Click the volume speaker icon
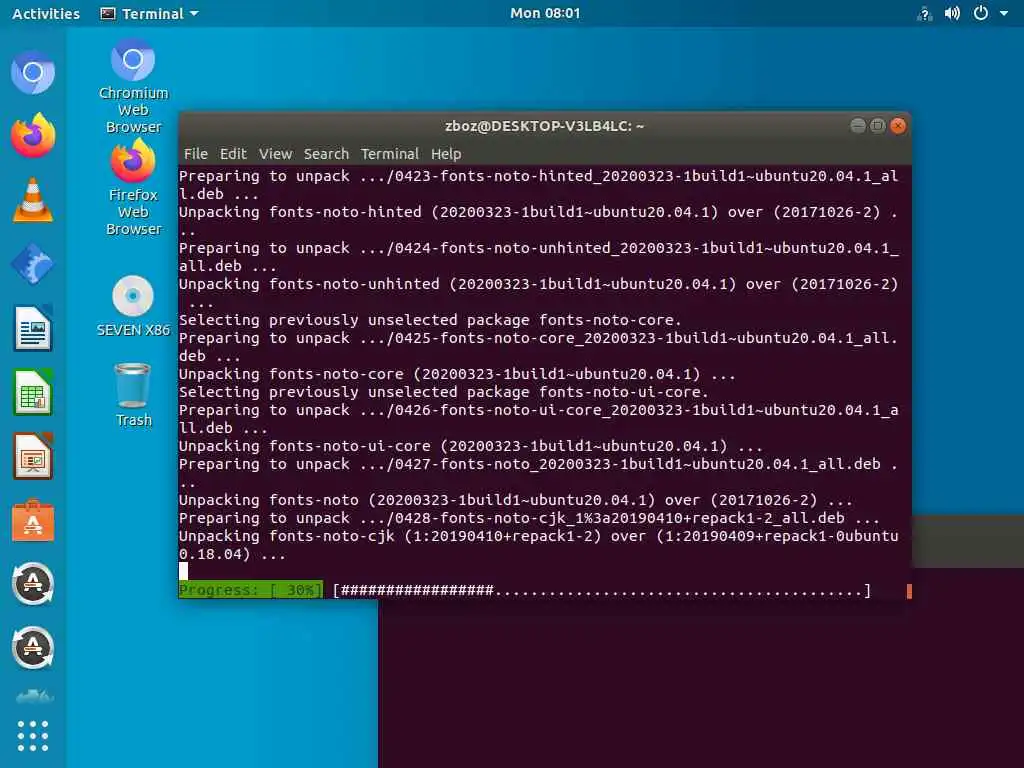The image size is (1024, 768). 952,13
